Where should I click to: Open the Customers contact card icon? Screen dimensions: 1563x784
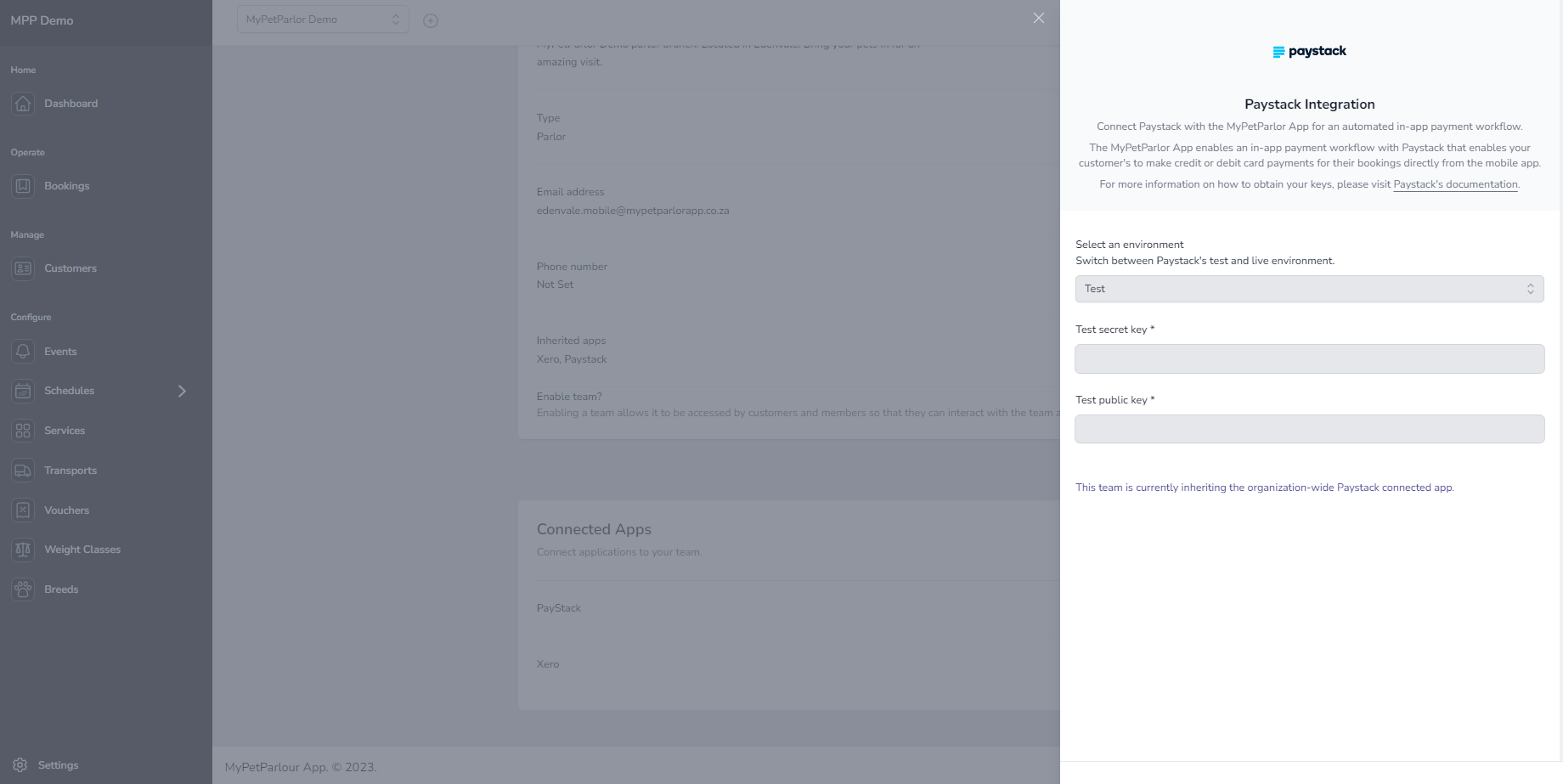point(23,268)
